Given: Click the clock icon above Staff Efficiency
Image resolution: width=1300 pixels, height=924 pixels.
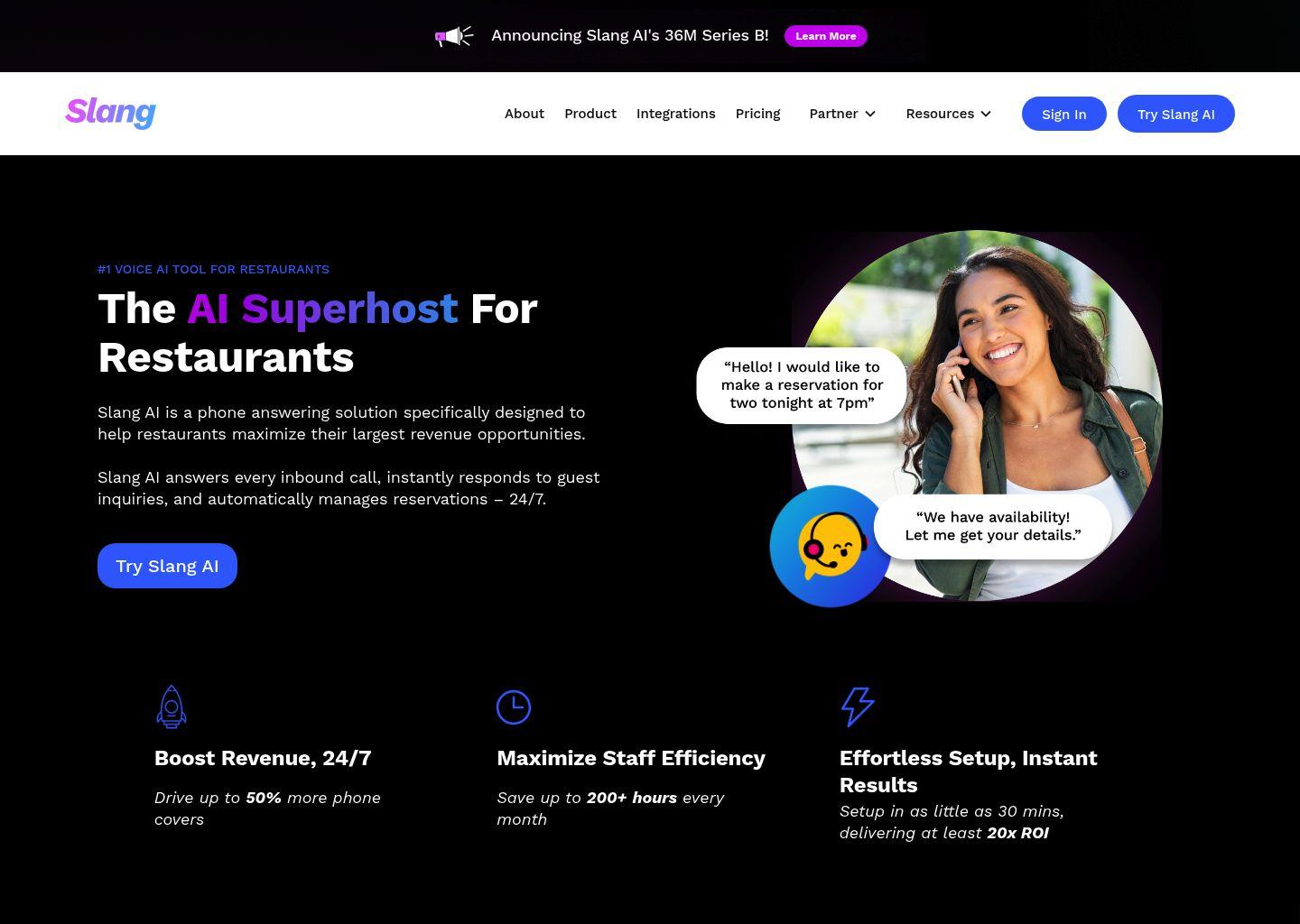Looking at the screenshot, I should click(514, 707).
